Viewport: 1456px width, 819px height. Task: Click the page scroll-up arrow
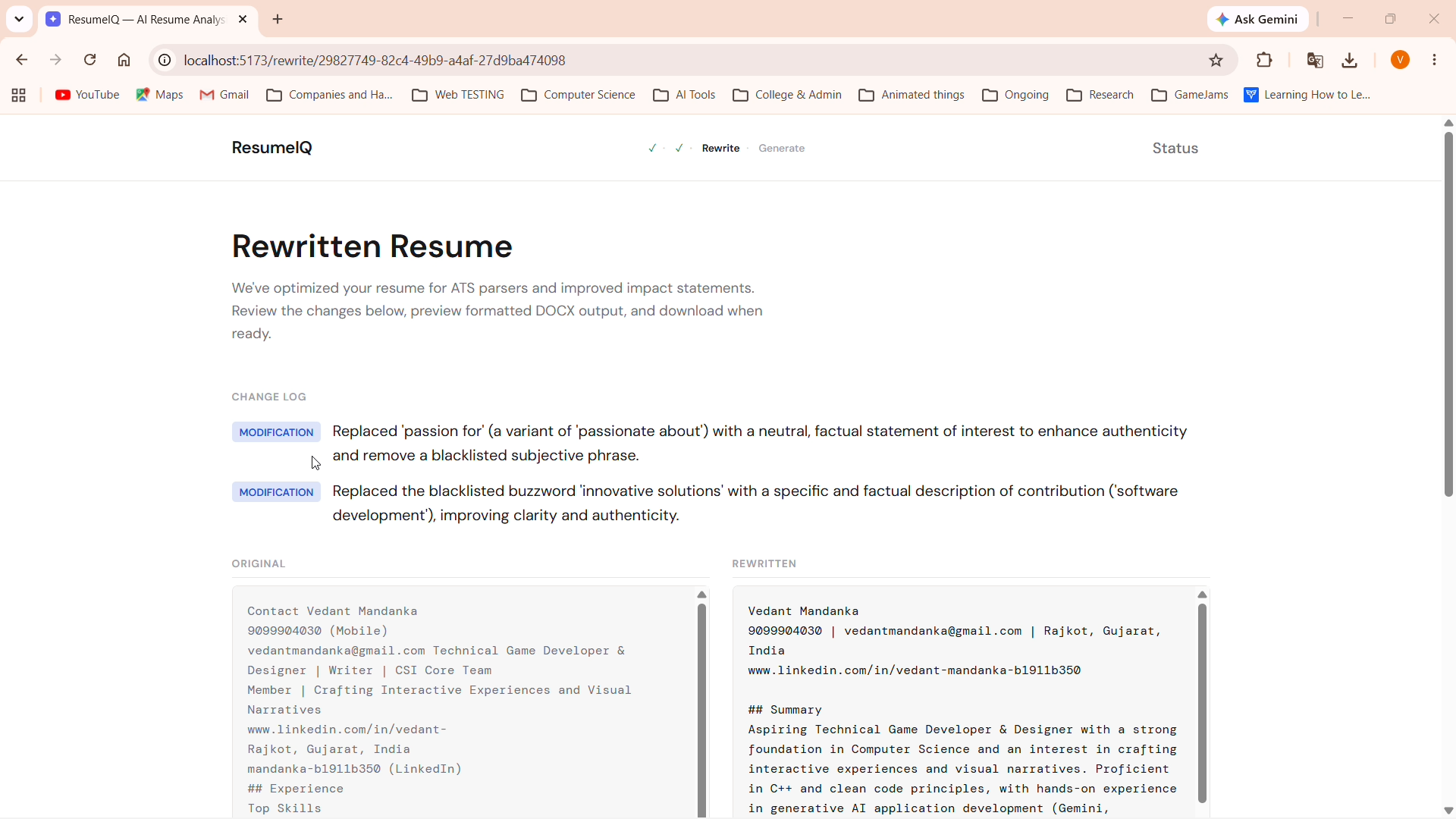point(1448,123)
